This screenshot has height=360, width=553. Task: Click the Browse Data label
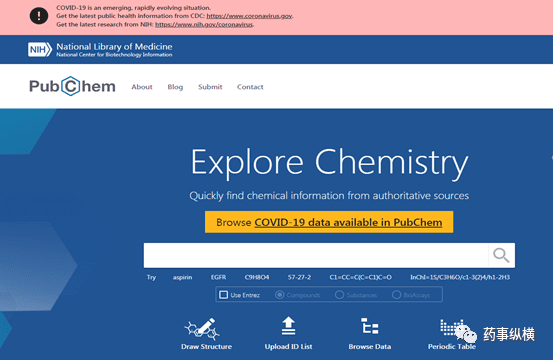370,347
